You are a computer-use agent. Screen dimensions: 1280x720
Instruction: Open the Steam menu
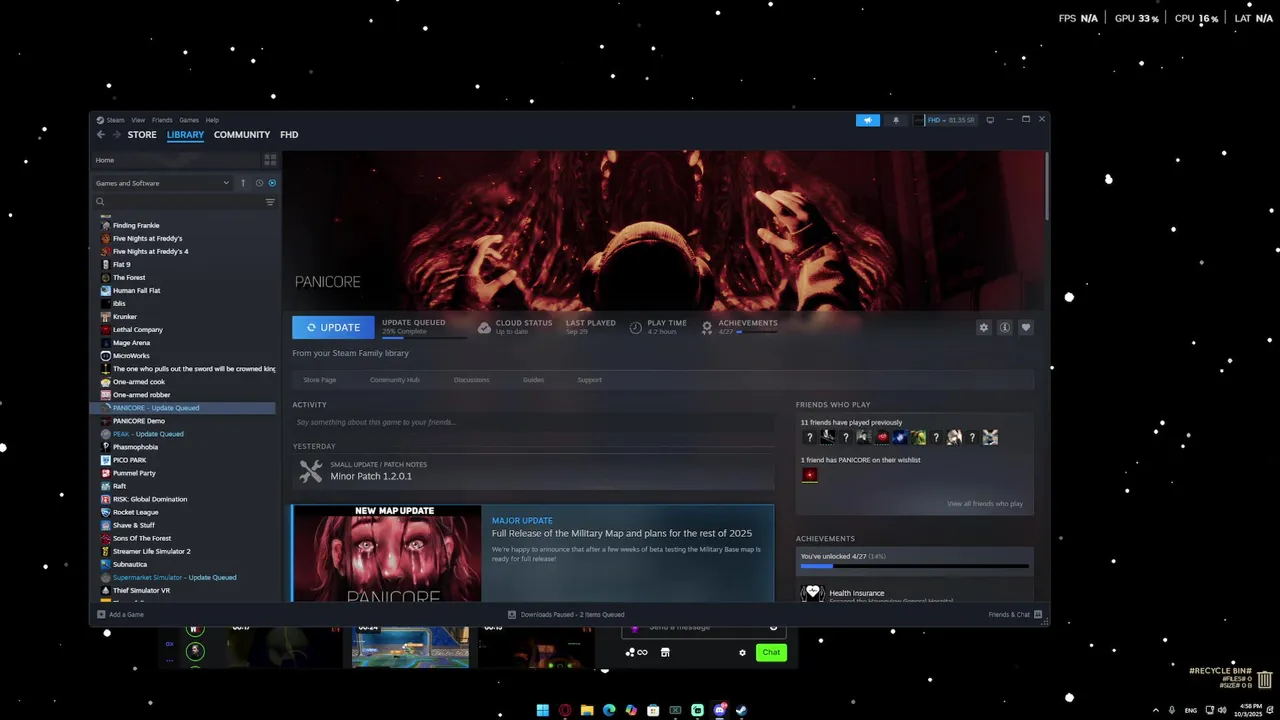click(116, 120)
